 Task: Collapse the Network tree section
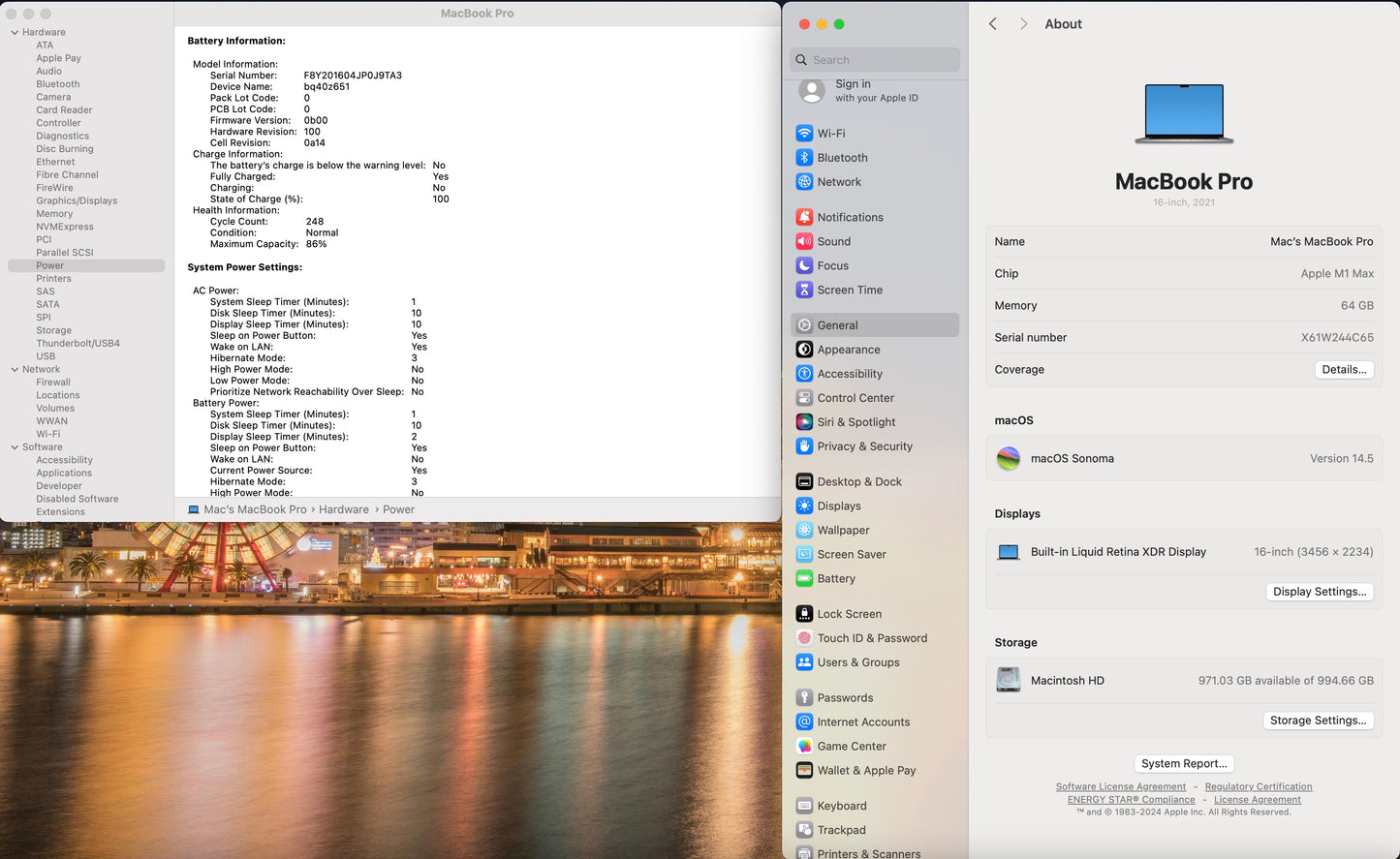pyautogui.click(x=15, y=369)
